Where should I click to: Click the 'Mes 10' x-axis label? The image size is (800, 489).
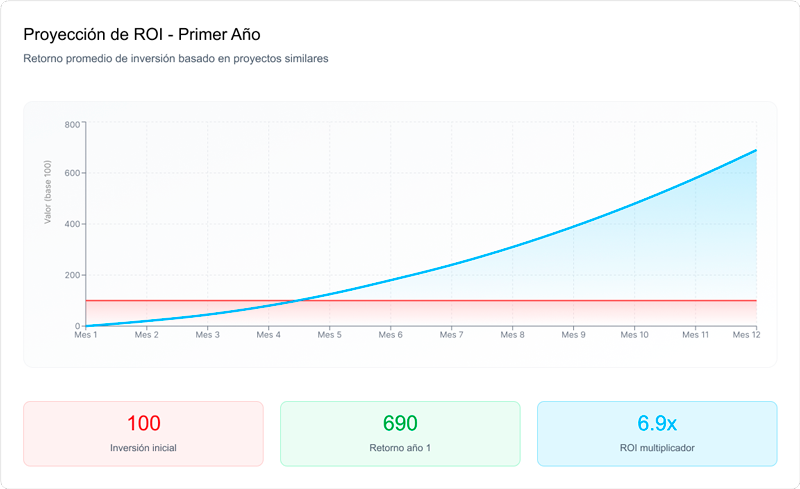point(635,335)
